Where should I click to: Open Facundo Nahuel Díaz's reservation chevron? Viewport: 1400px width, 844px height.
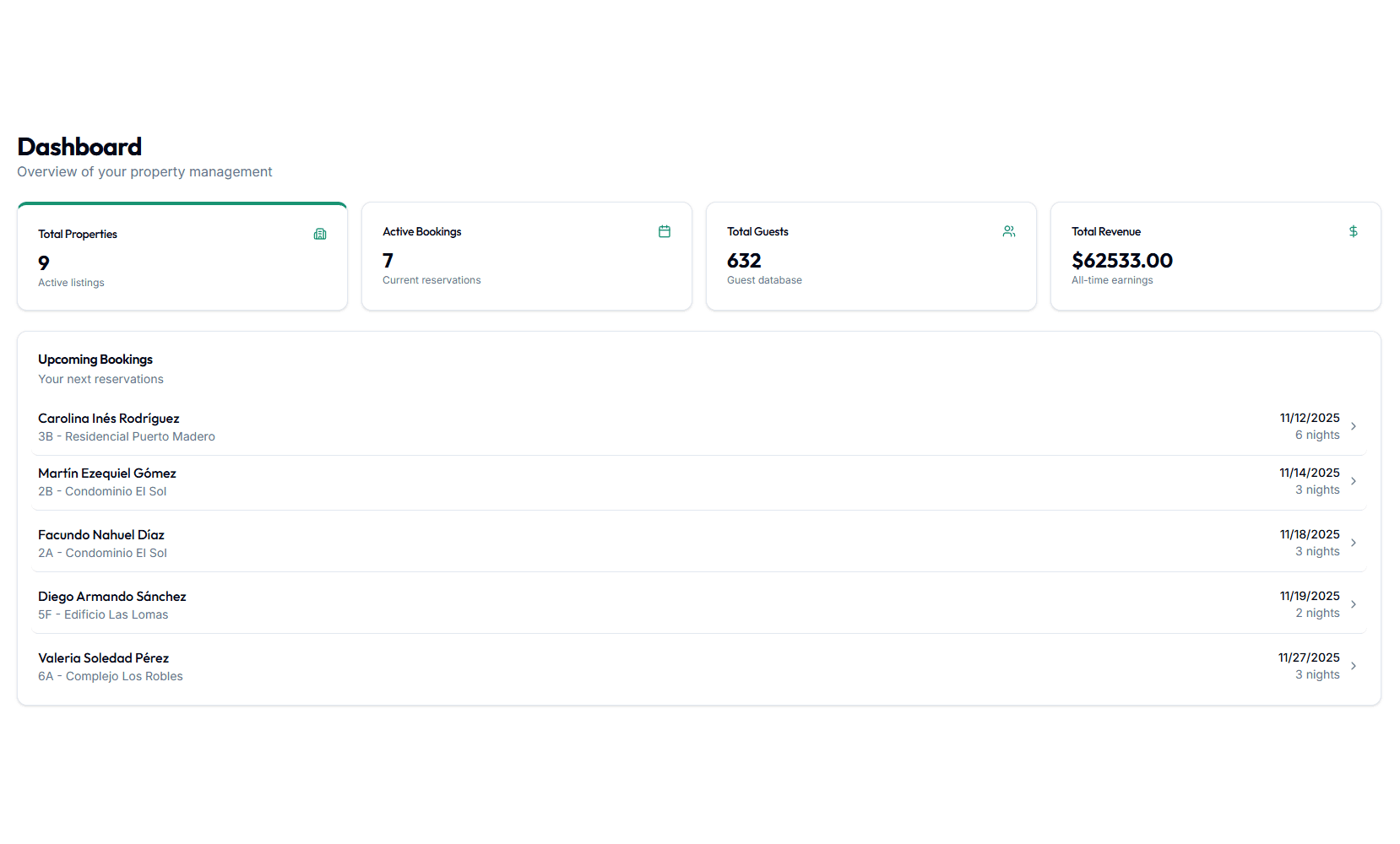click(x=1354, y=543)
